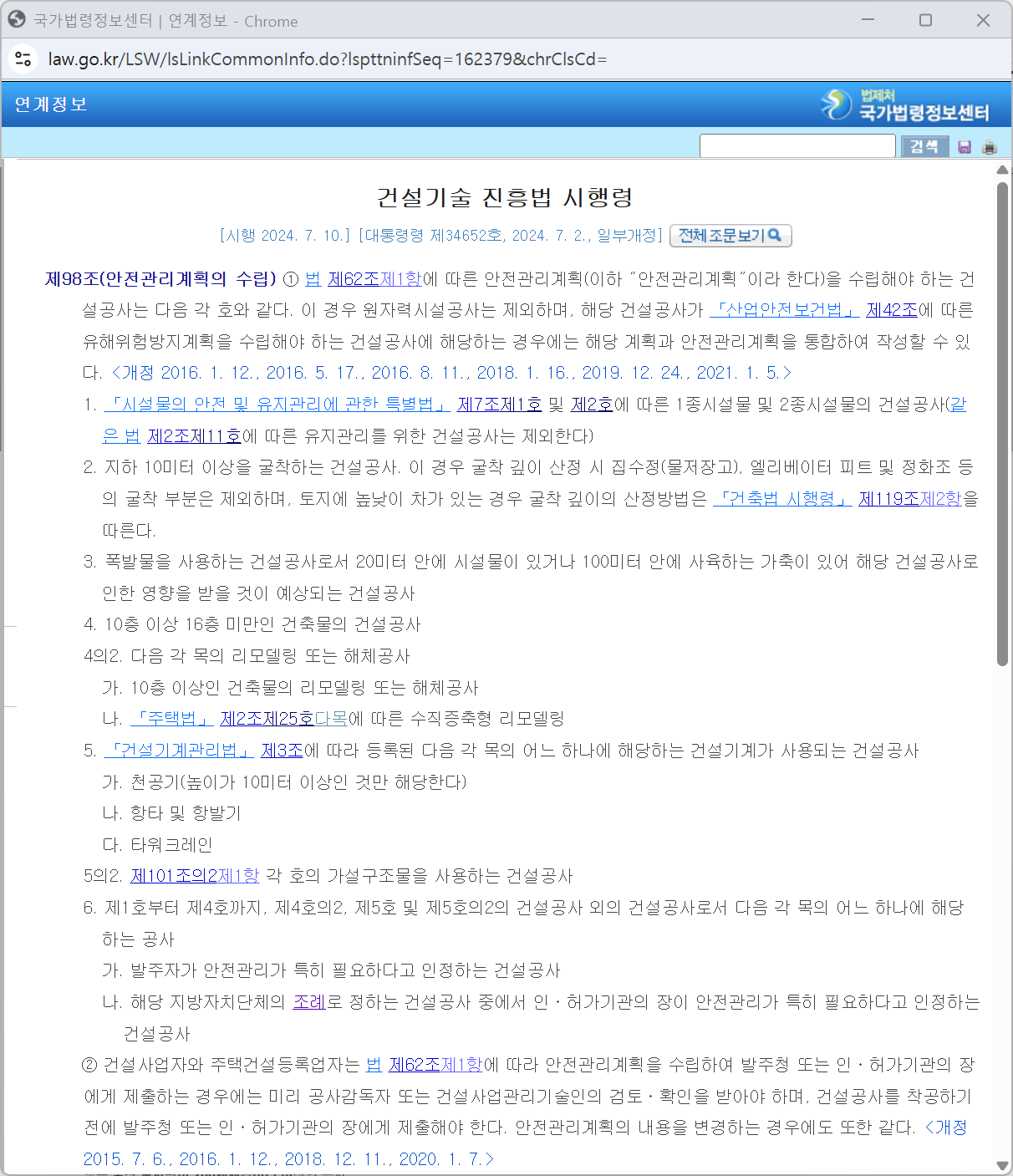
Task: Click the printer icon in the toolbar
Action: click(x=990, y=147)
